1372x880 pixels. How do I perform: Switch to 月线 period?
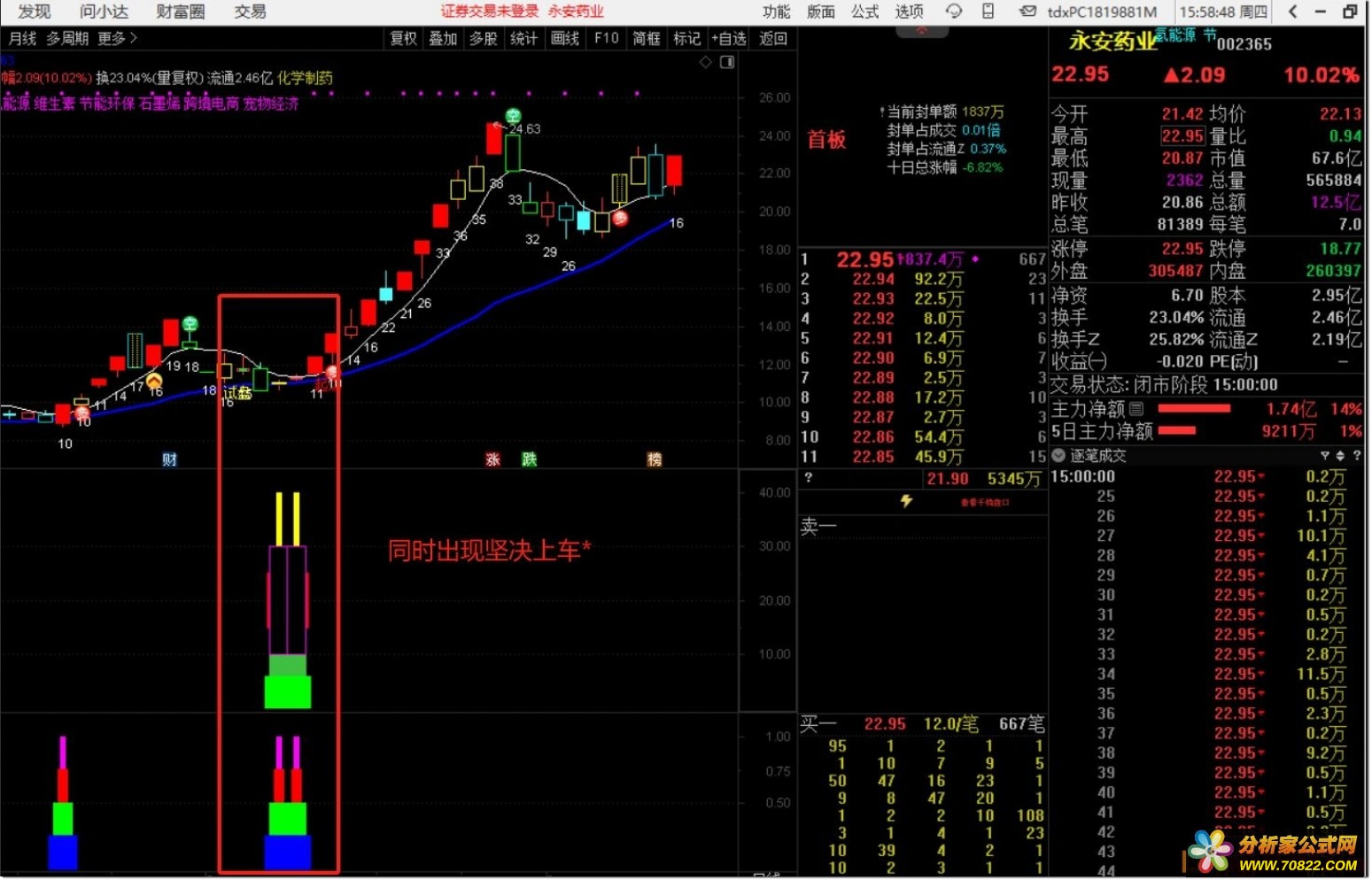tap(23, 38)
